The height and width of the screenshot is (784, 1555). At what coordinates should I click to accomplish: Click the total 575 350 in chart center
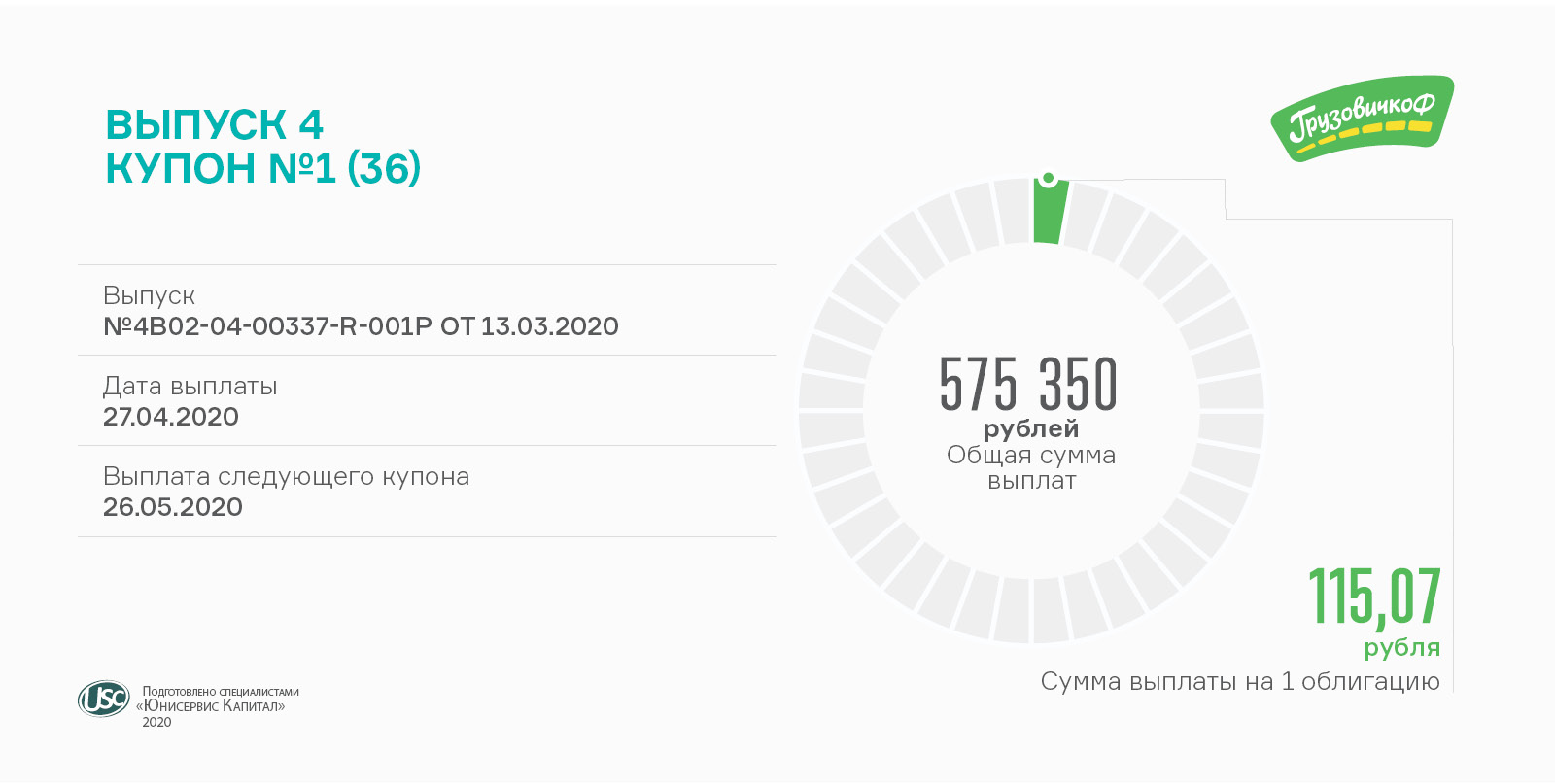(x=1028, y=384)
